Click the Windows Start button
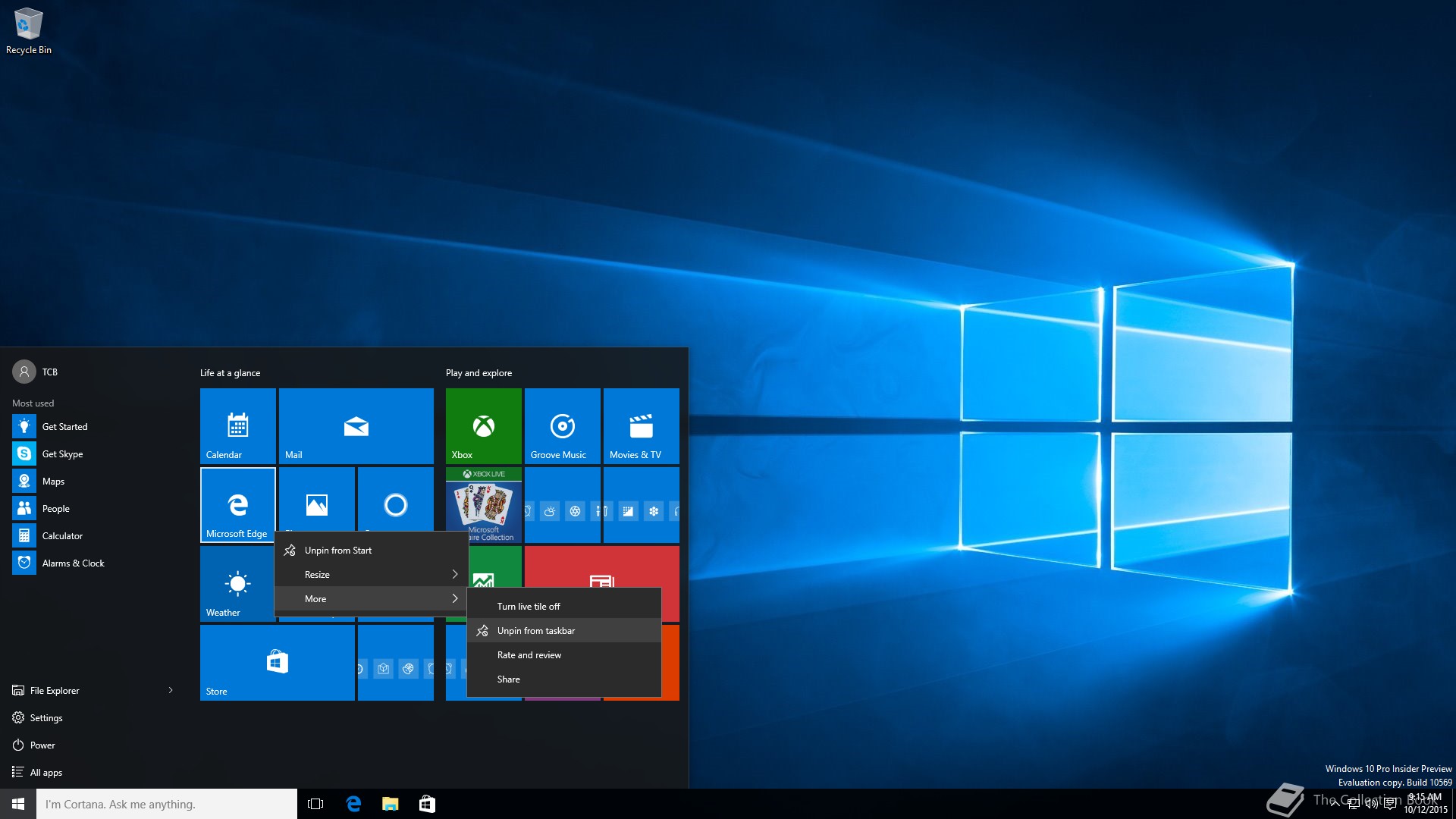 coord(18,804)
